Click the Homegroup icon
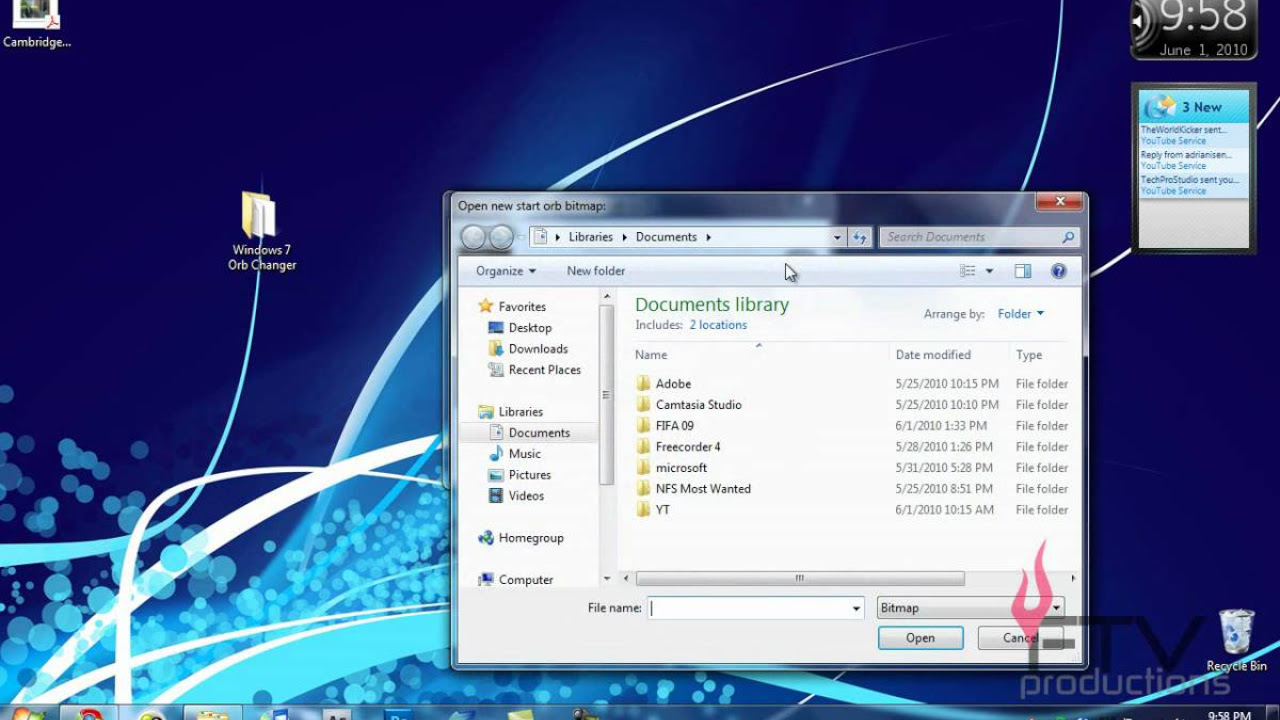The image size is (1280, 720). click(x=486, y=538)
